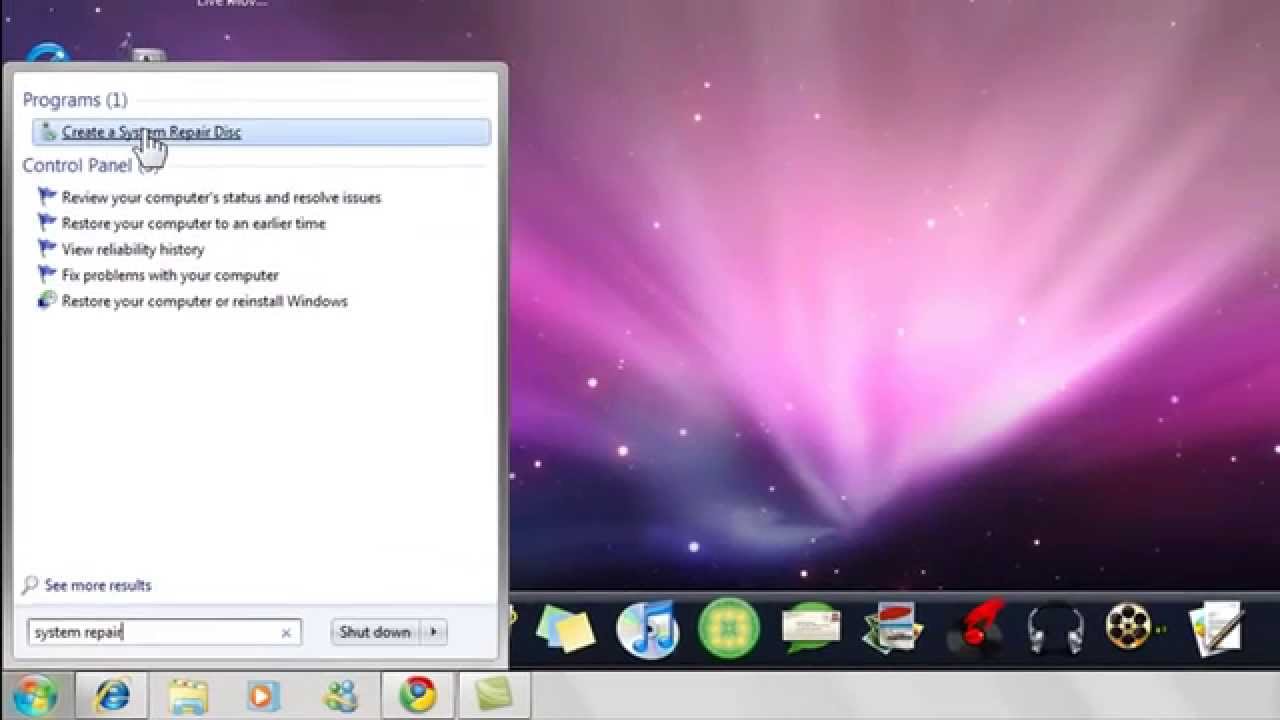Open Internet Explorer from the taskbar
This screenshot has width=1280, height=720.
(x=111, y=695)
